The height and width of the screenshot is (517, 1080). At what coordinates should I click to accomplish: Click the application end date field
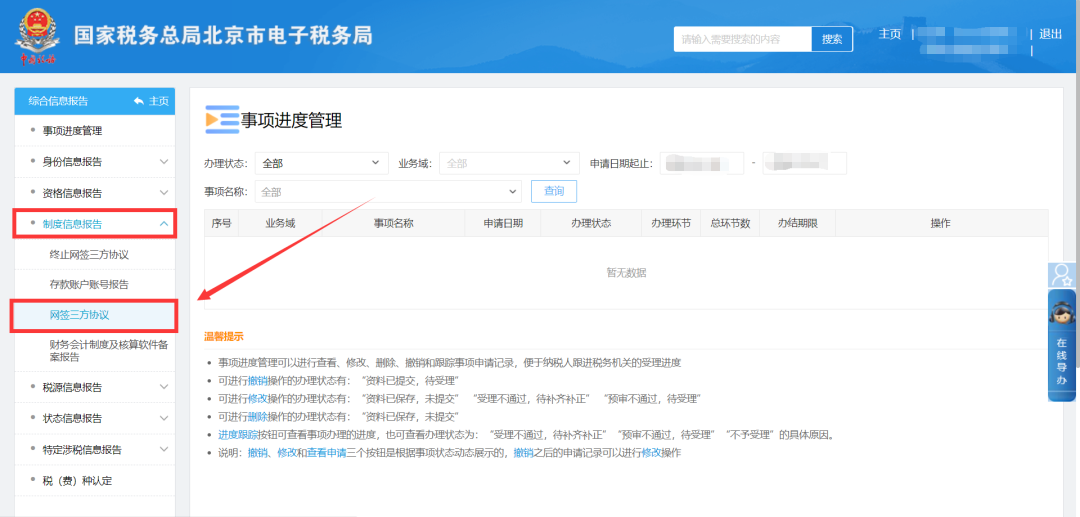coord(804,163)
